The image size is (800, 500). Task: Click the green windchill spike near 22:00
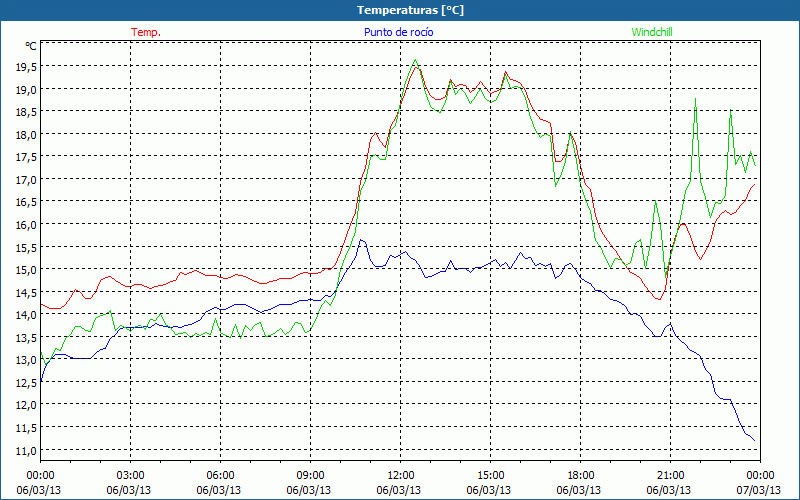point(695,99)
